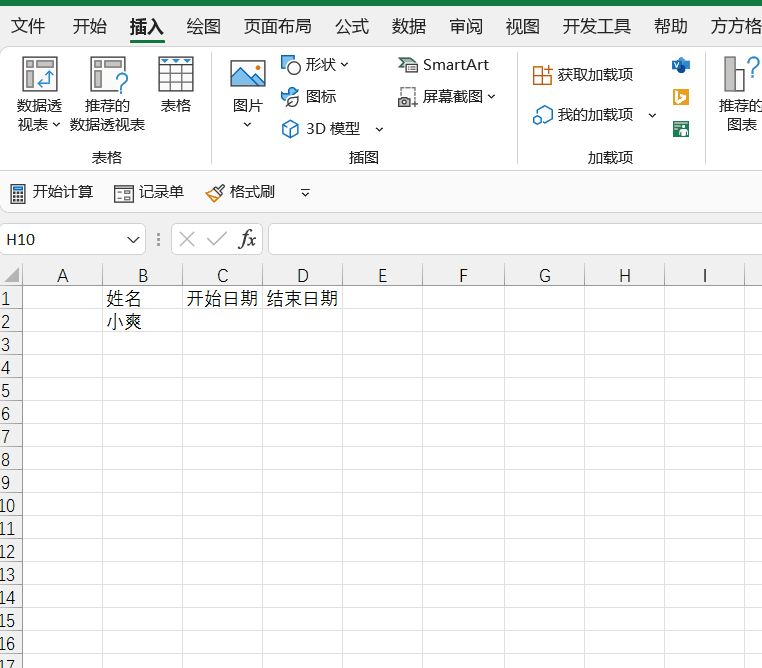Open the File (文件) tab
Image resolution: width=762 pixels, height=668 pixels.
28,26
